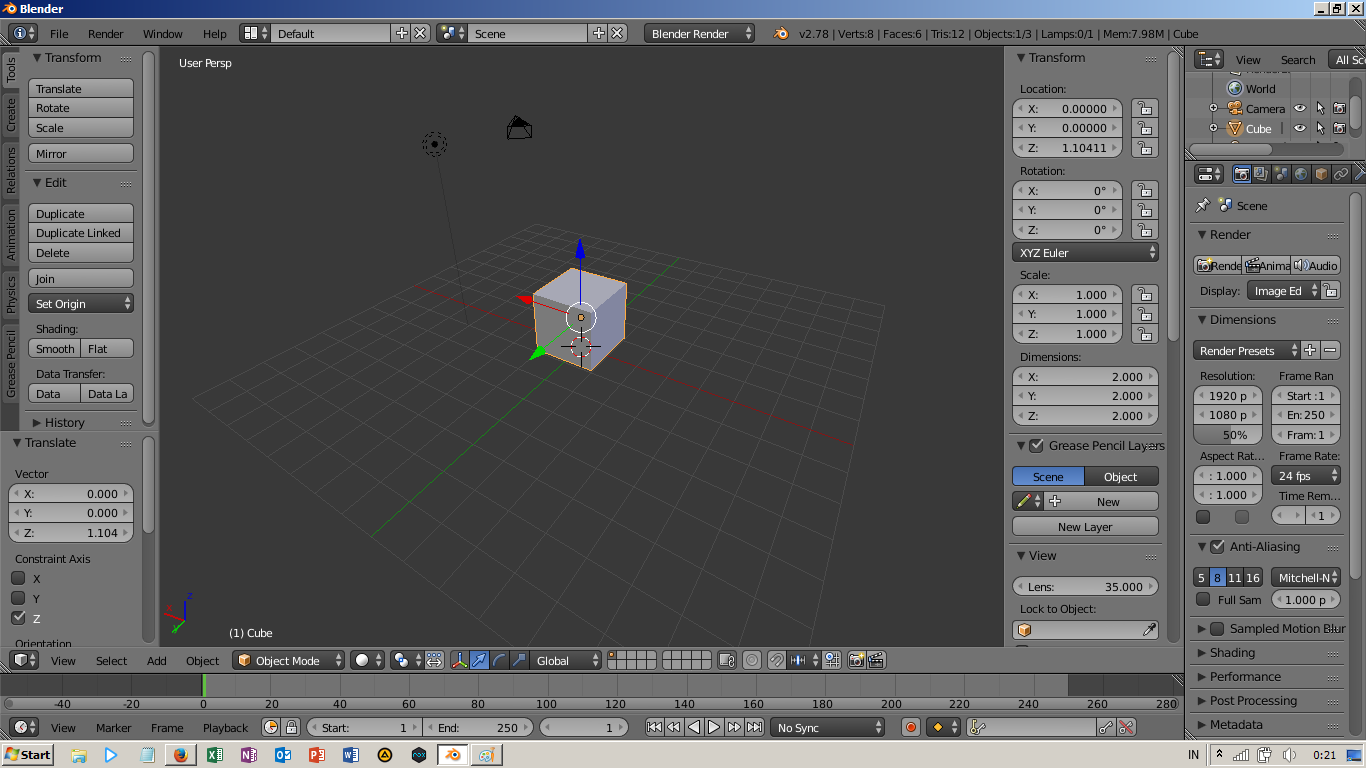Click the Object properties cube icon

pyautogui.click(x=1321, y=174)
